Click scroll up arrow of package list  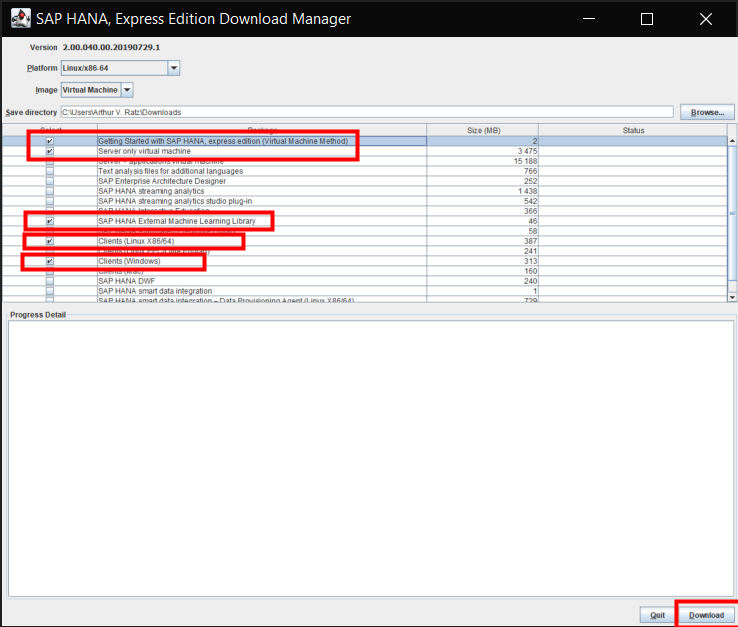point(732,141)
